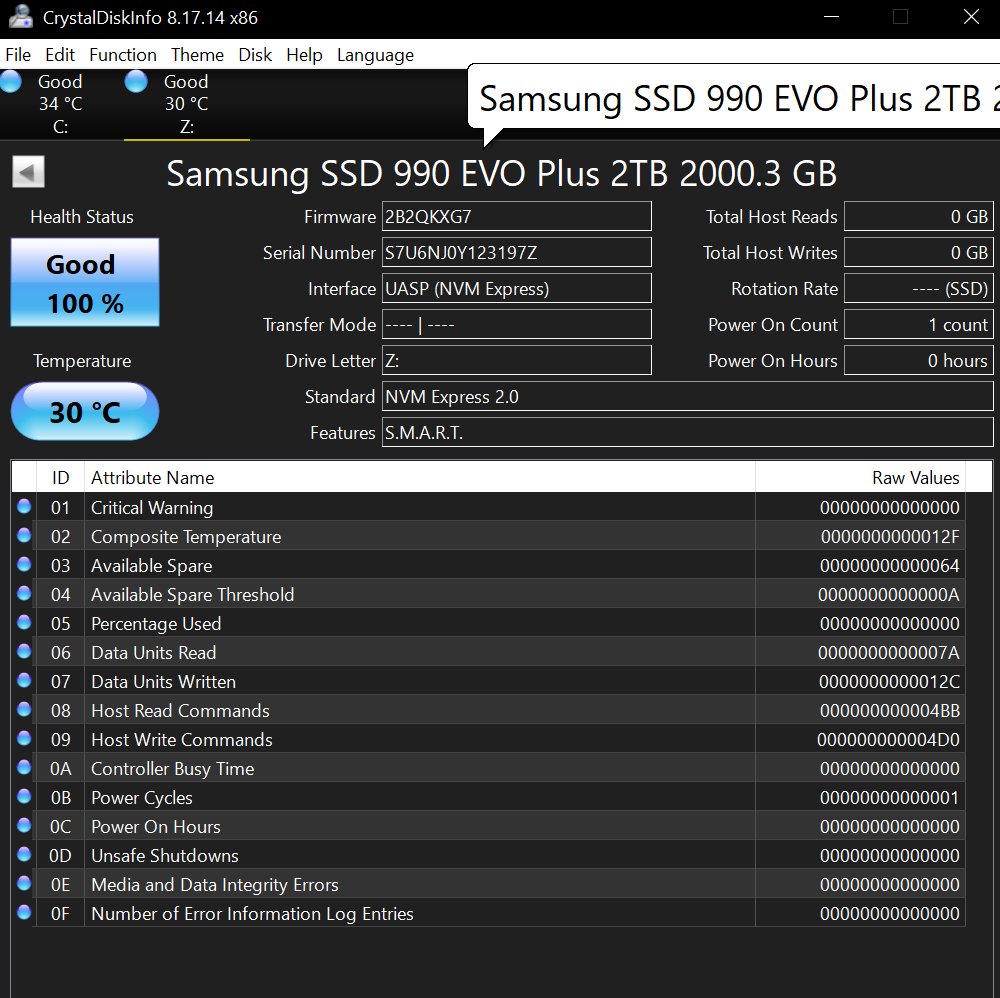Select the Z: drive status orb
The height and width of the screenshot is (998, 1000).
pos(136,82)
